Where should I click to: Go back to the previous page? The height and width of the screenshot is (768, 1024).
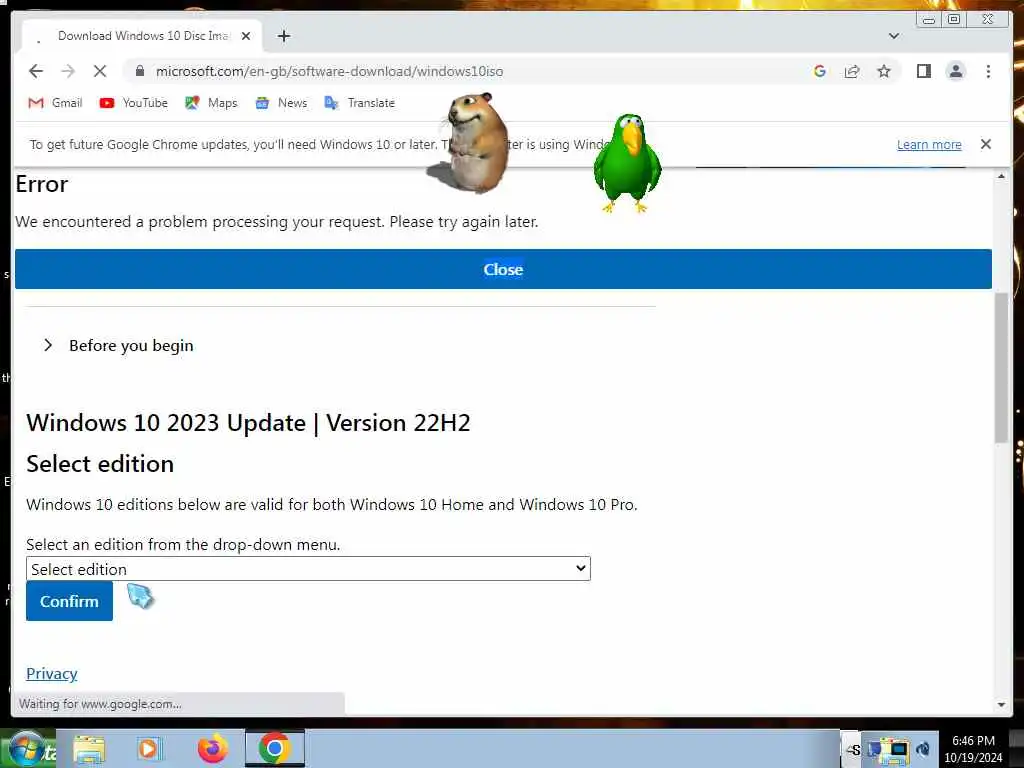coord(36,71)
